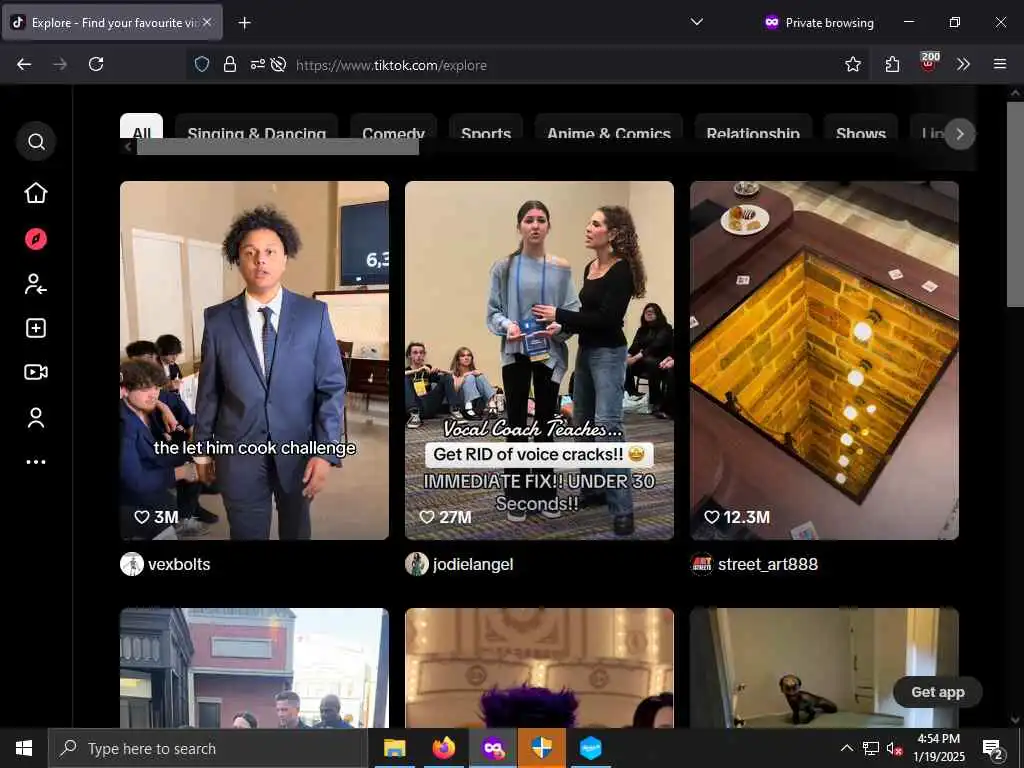Open a new browser tab
Screen dimensions: 1024x768
click(244, 23)
